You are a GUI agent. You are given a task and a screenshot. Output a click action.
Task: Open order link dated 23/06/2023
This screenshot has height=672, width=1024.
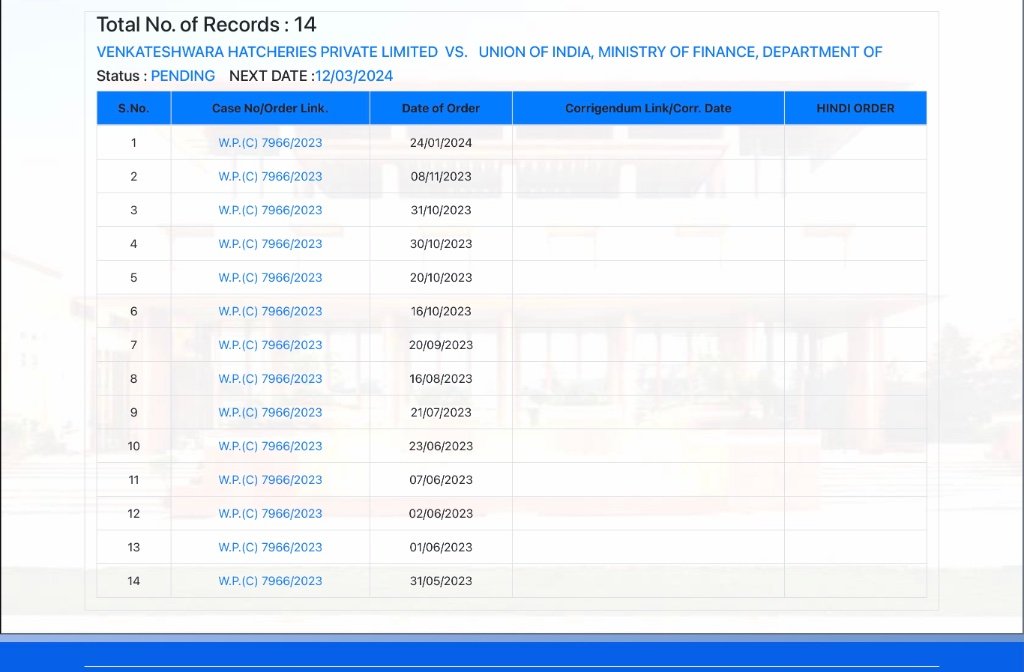(x=270, y=446)
